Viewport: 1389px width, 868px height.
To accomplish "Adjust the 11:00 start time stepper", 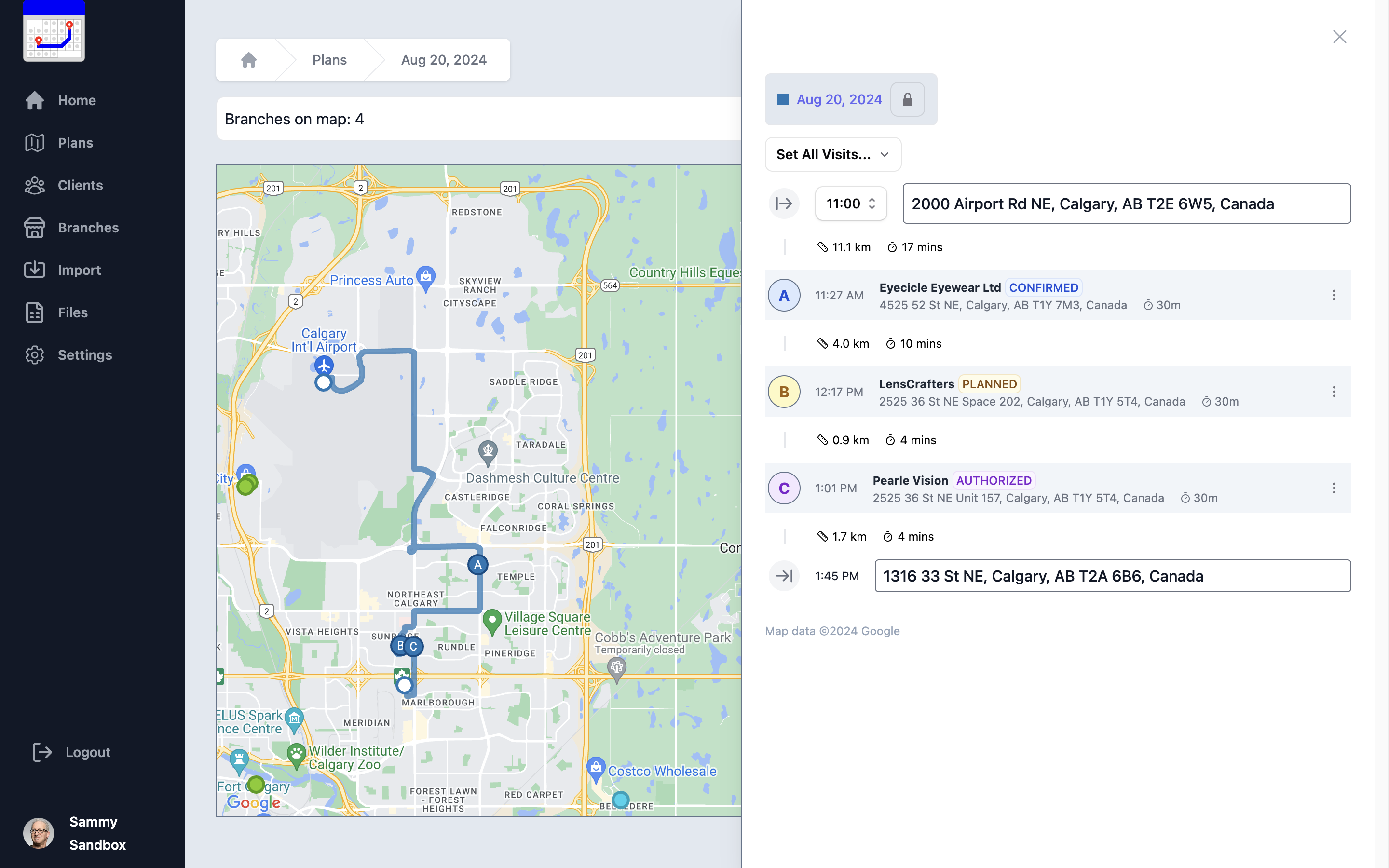I will pos(872,204).
